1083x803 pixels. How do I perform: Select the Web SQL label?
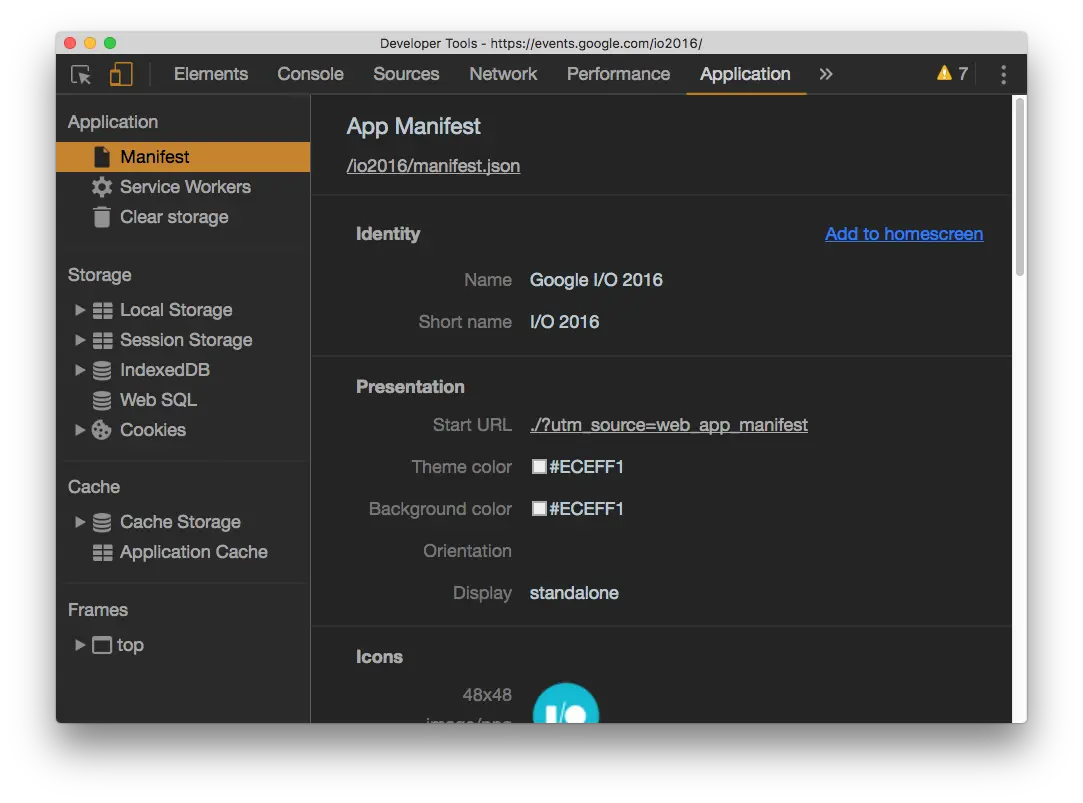[158, 400]
